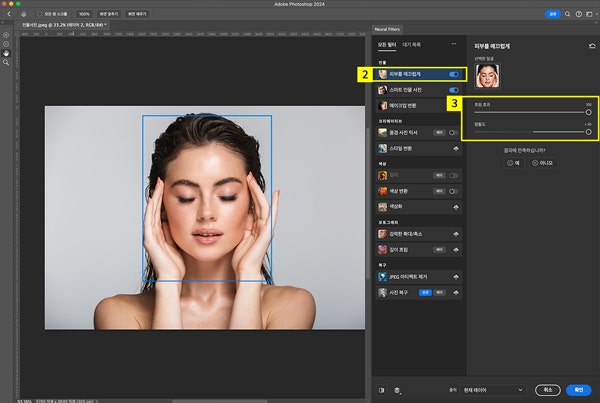Enable the 풍경 사진 믹서 toggle

tap(454, 132)
